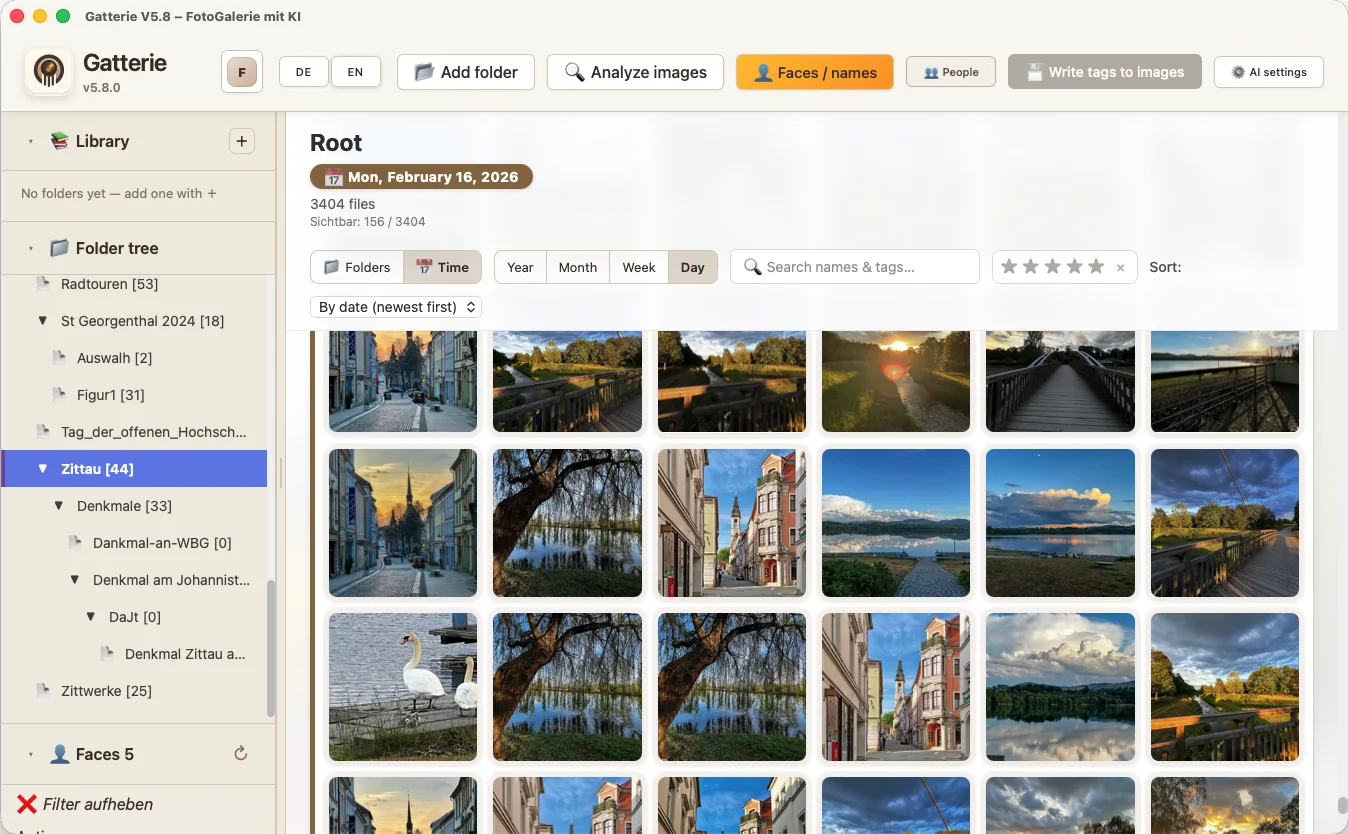Refresh the Faces section with reload icon

[241, 754]
